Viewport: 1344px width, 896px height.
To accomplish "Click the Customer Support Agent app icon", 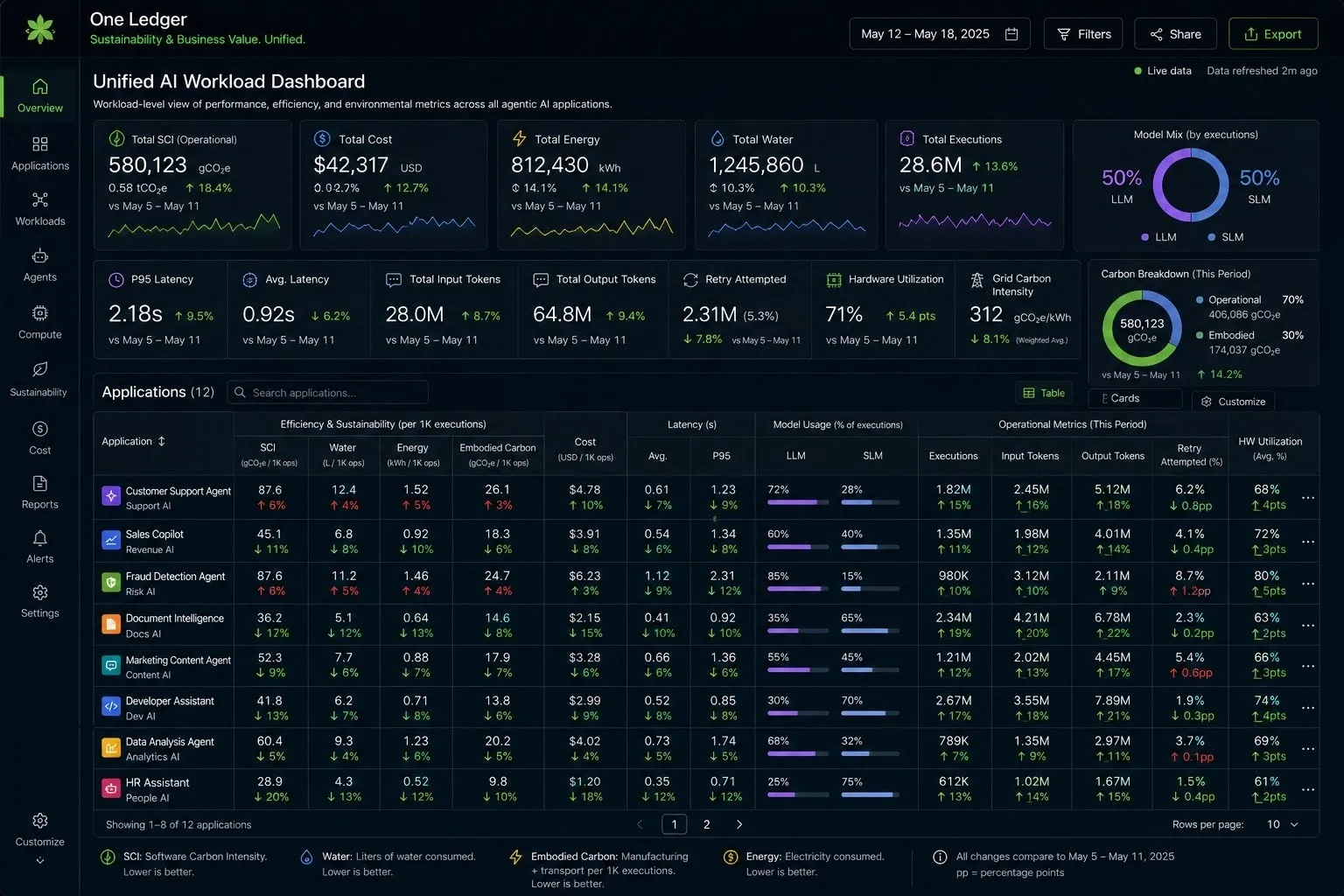I will point(111,496).
